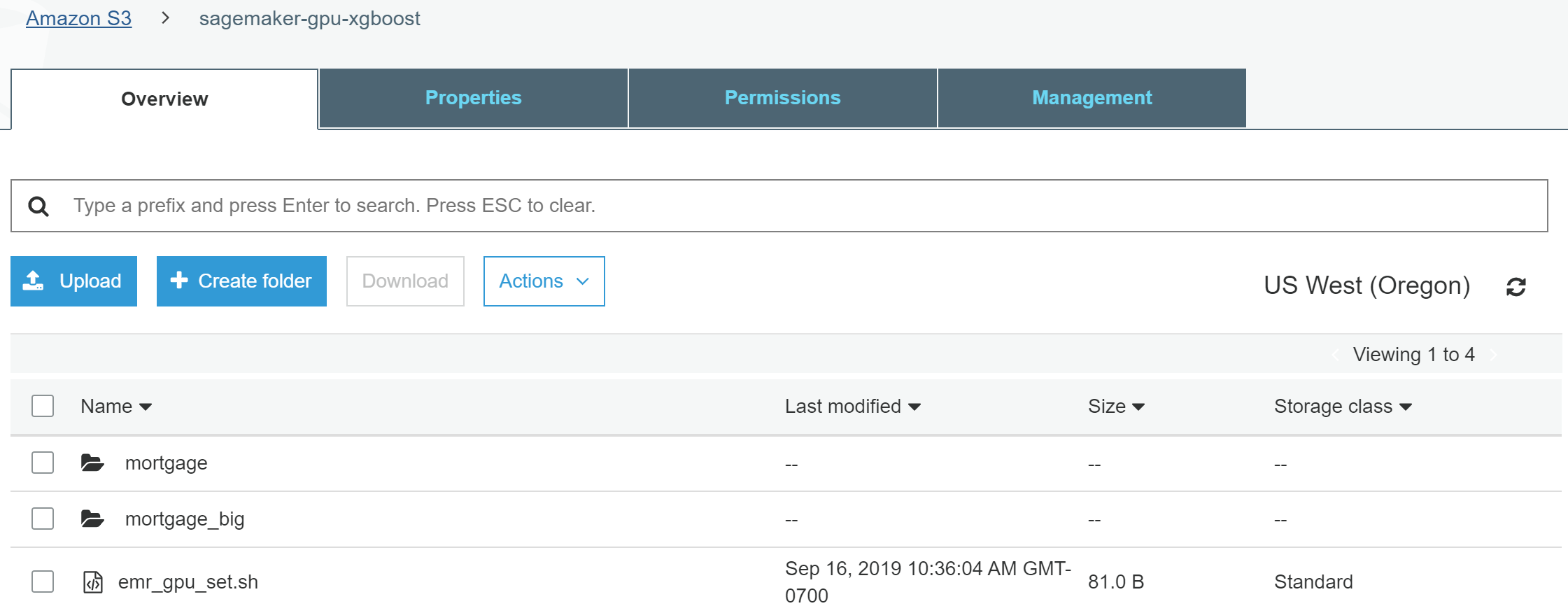
Task: Focus the prefix search input field
Action: 779,206
